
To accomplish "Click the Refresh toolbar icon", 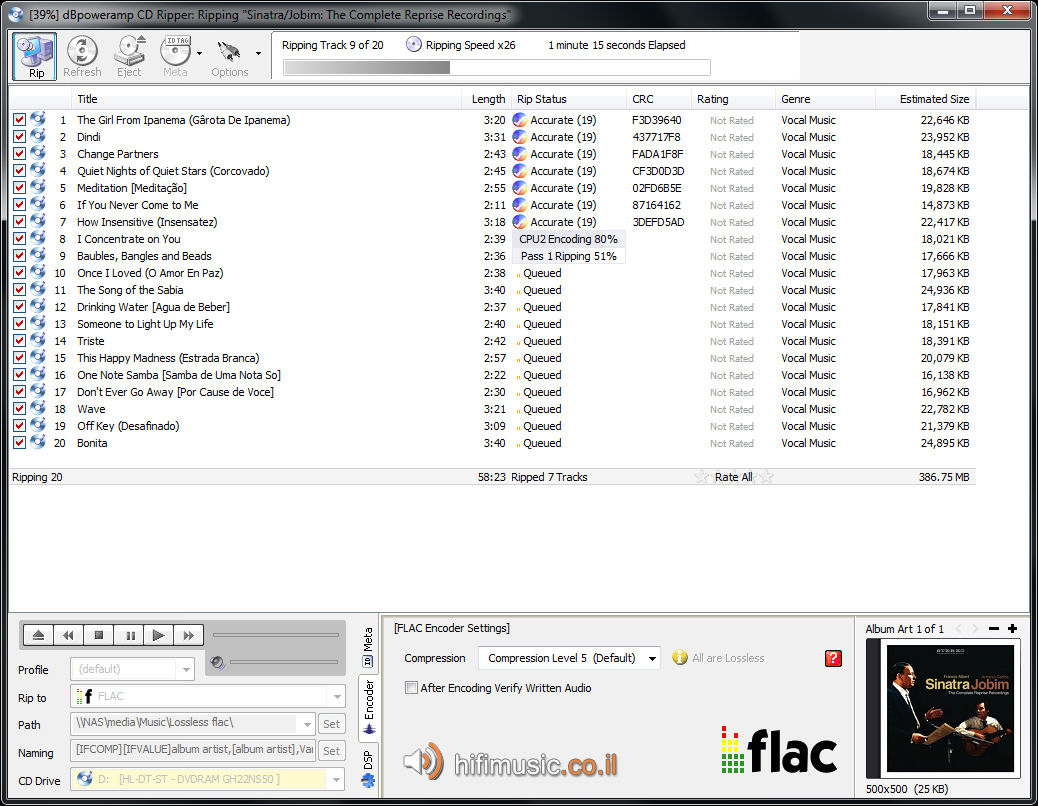I will point(82,51).
